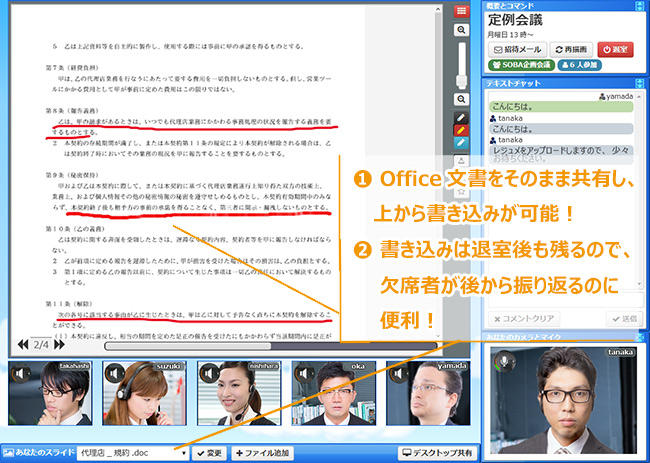Zoom in with the upper magnifier icon

click(461, 30)
